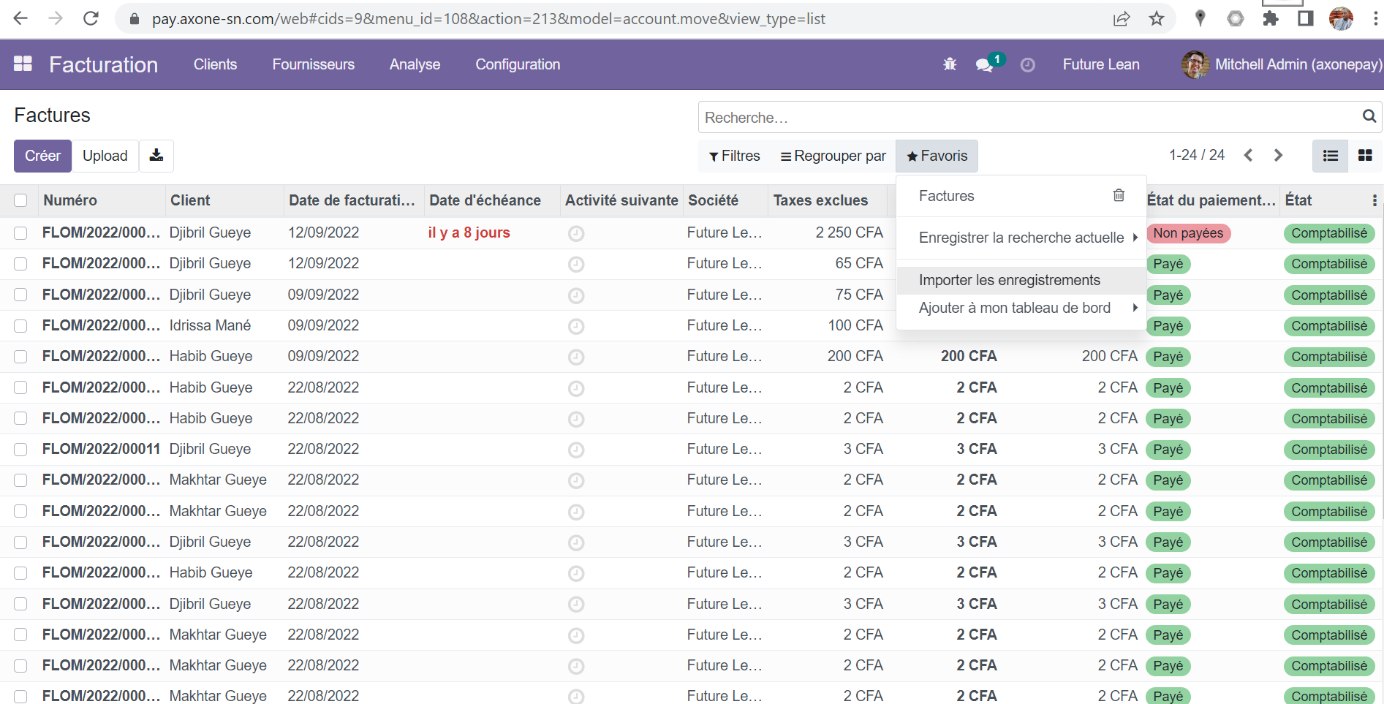Go to next page of records

click(x=1278, y=156)
